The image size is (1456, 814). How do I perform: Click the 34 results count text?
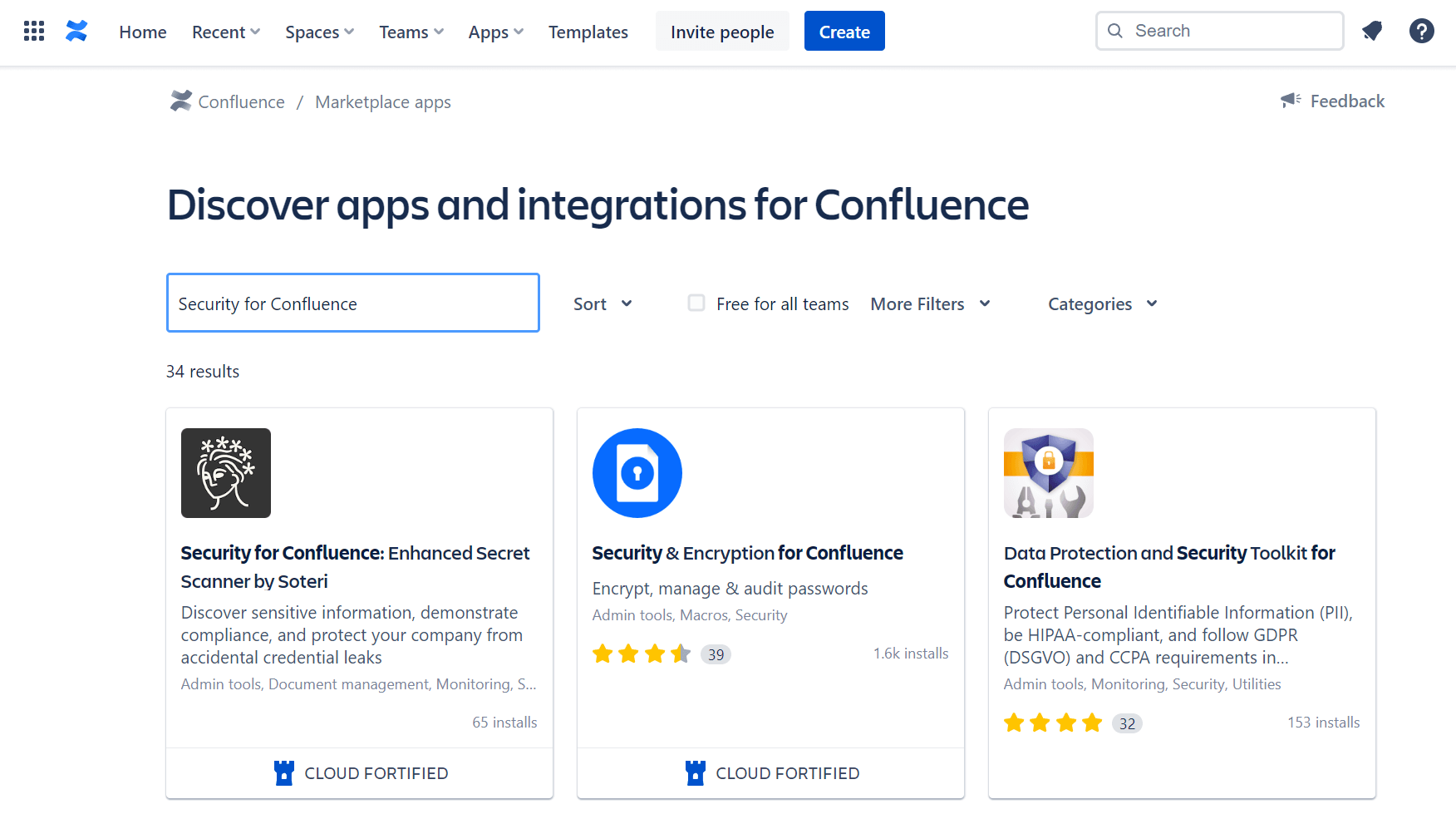203,372
